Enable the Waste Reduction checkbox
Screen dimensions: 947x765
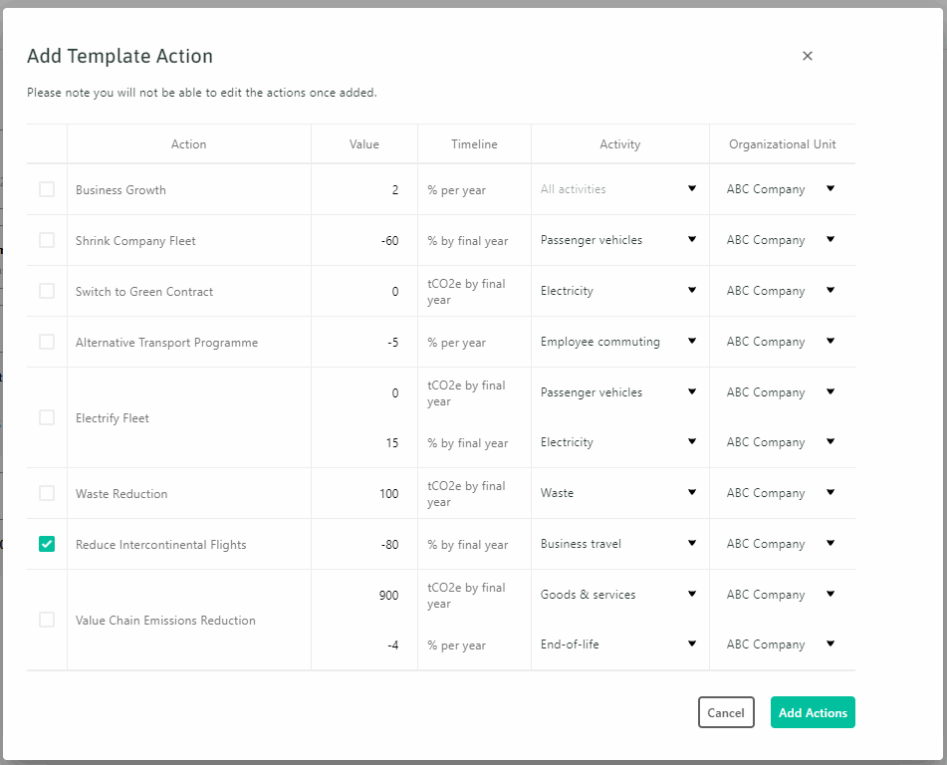click(x=47, y=493)
